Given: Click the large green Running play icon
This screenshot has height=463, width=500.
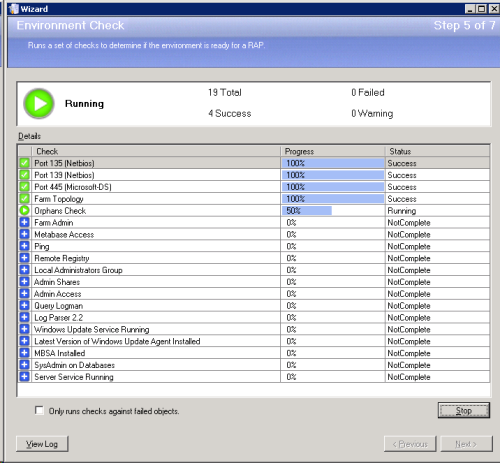Looking at the screenshot, I should 39,103.
